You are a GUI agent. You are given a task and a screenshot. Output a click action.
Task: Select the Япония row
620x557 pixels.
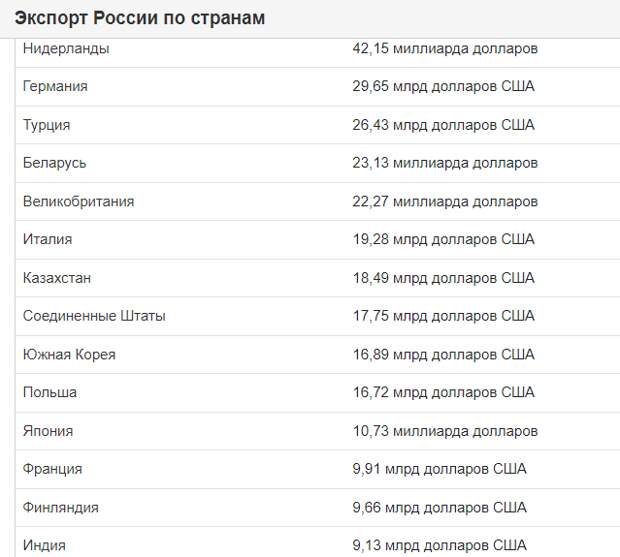(x=318, y=431)
